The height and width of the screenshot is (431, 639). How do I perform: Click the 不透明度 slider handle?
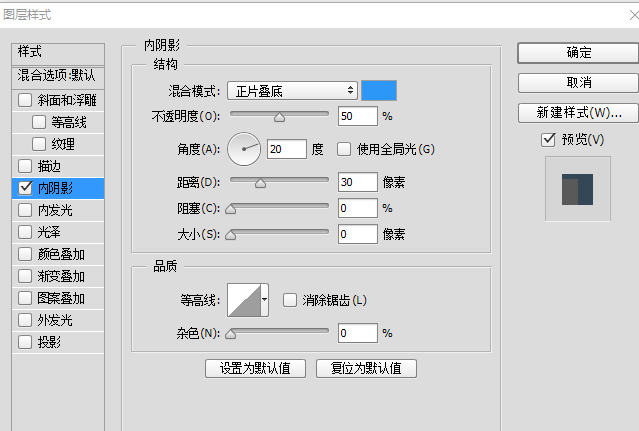[x=280, y=118]
